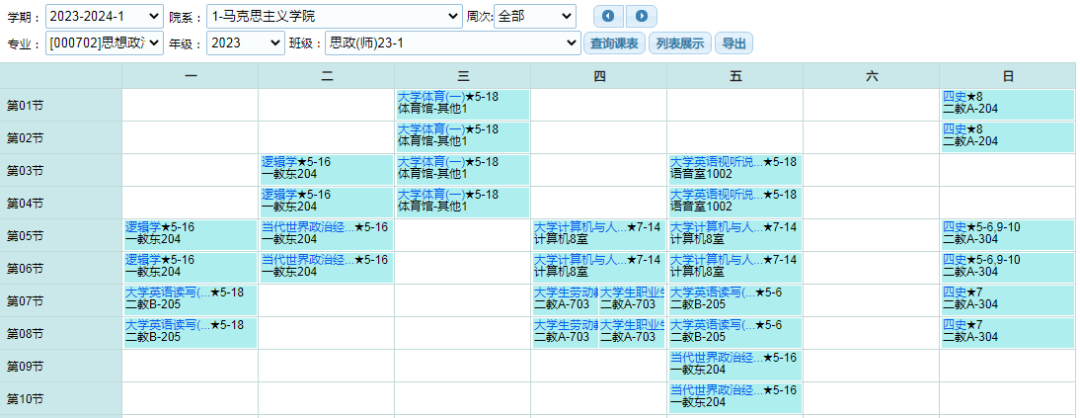
Task: Click the 第01节 period label
Action: pyautogui.click(x=25, y=105)
